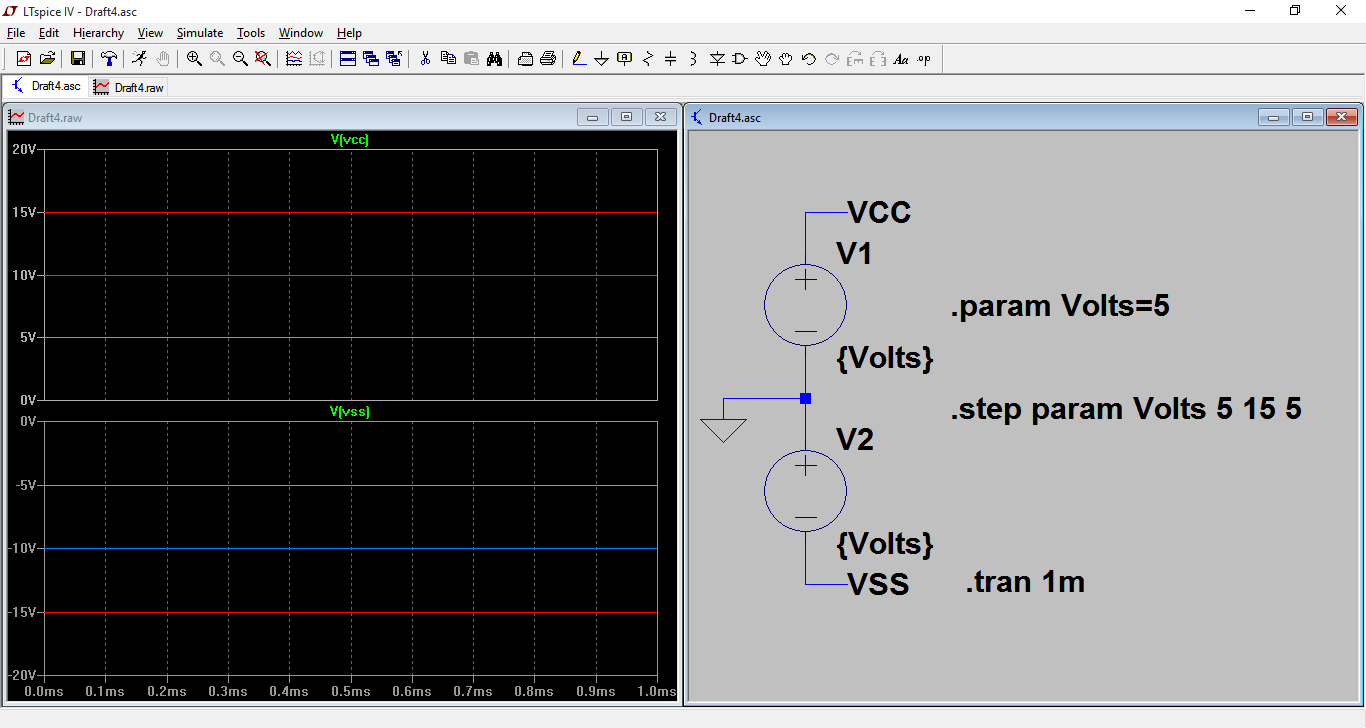Select the draw wire pencil tool

[579, 59]
